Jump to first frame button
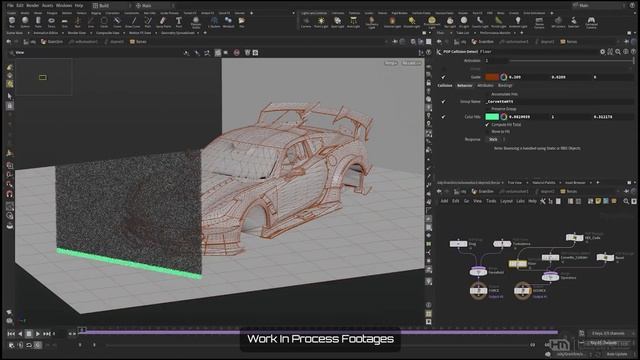Screen dimensions: 640x360 pos(11,334)
